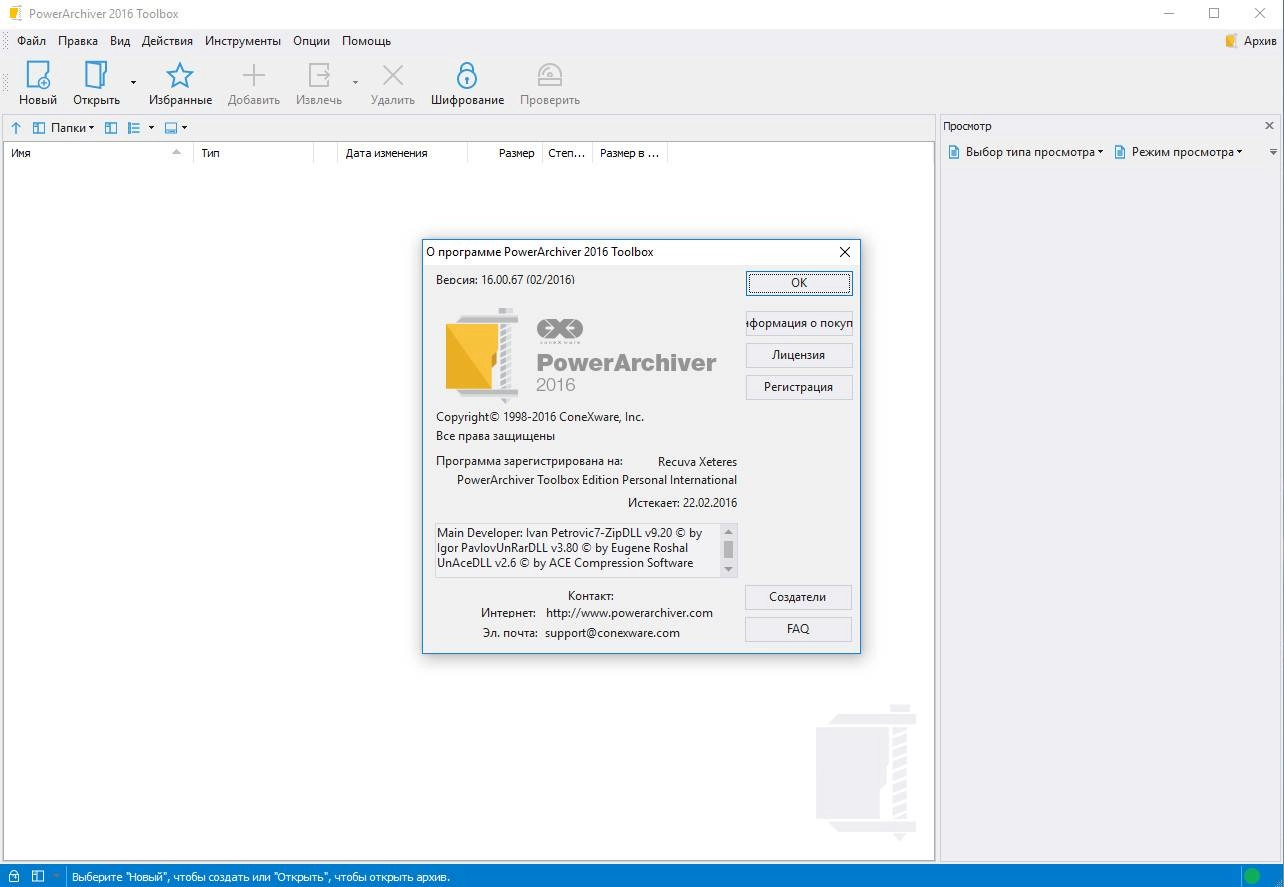This screenshot has width=1284, height=887.
Task: Click the lock icon in the status bar
Action: coord(15,877)
